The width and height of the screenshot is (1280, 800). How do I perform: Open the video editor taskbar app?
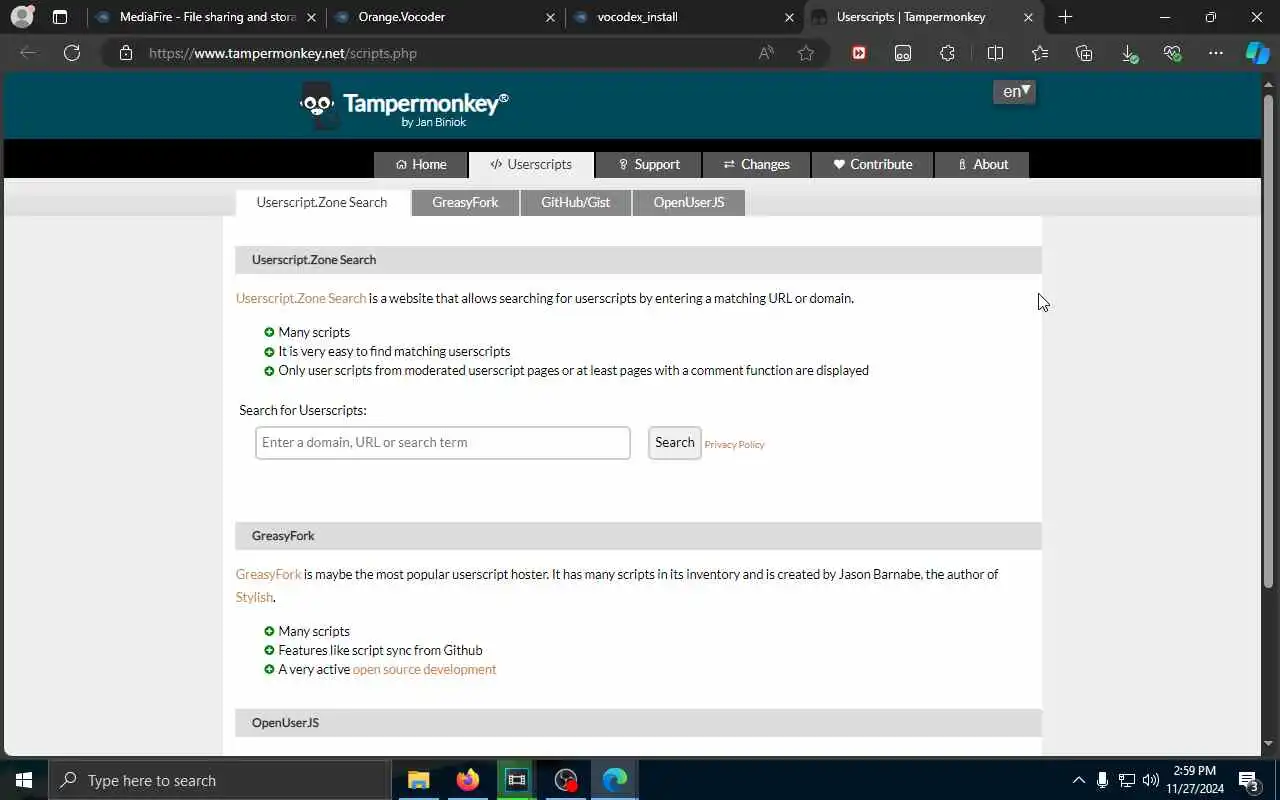516,780
